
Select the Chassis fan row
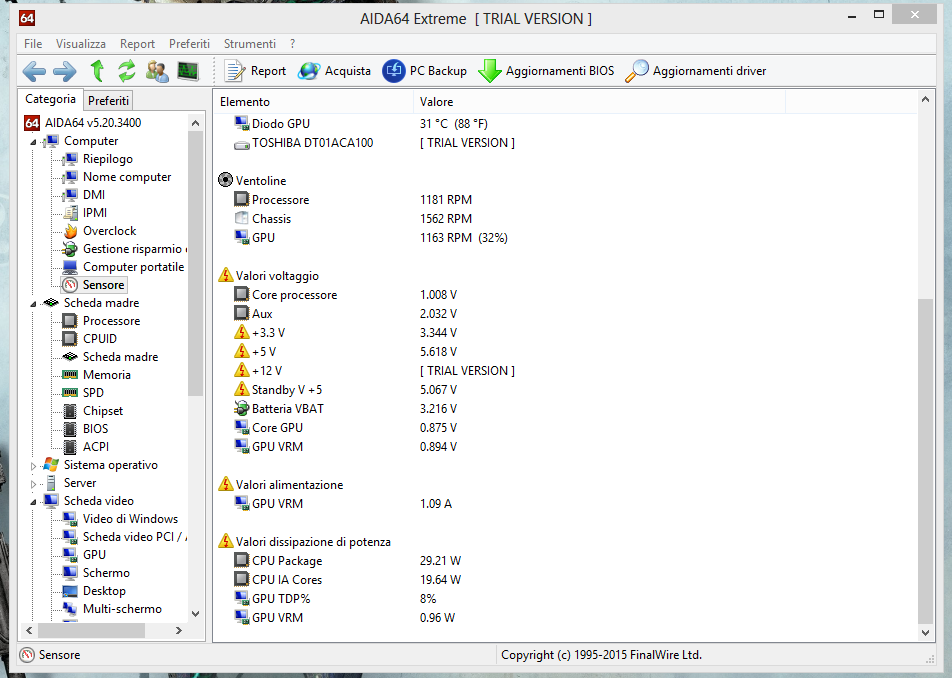565,219
